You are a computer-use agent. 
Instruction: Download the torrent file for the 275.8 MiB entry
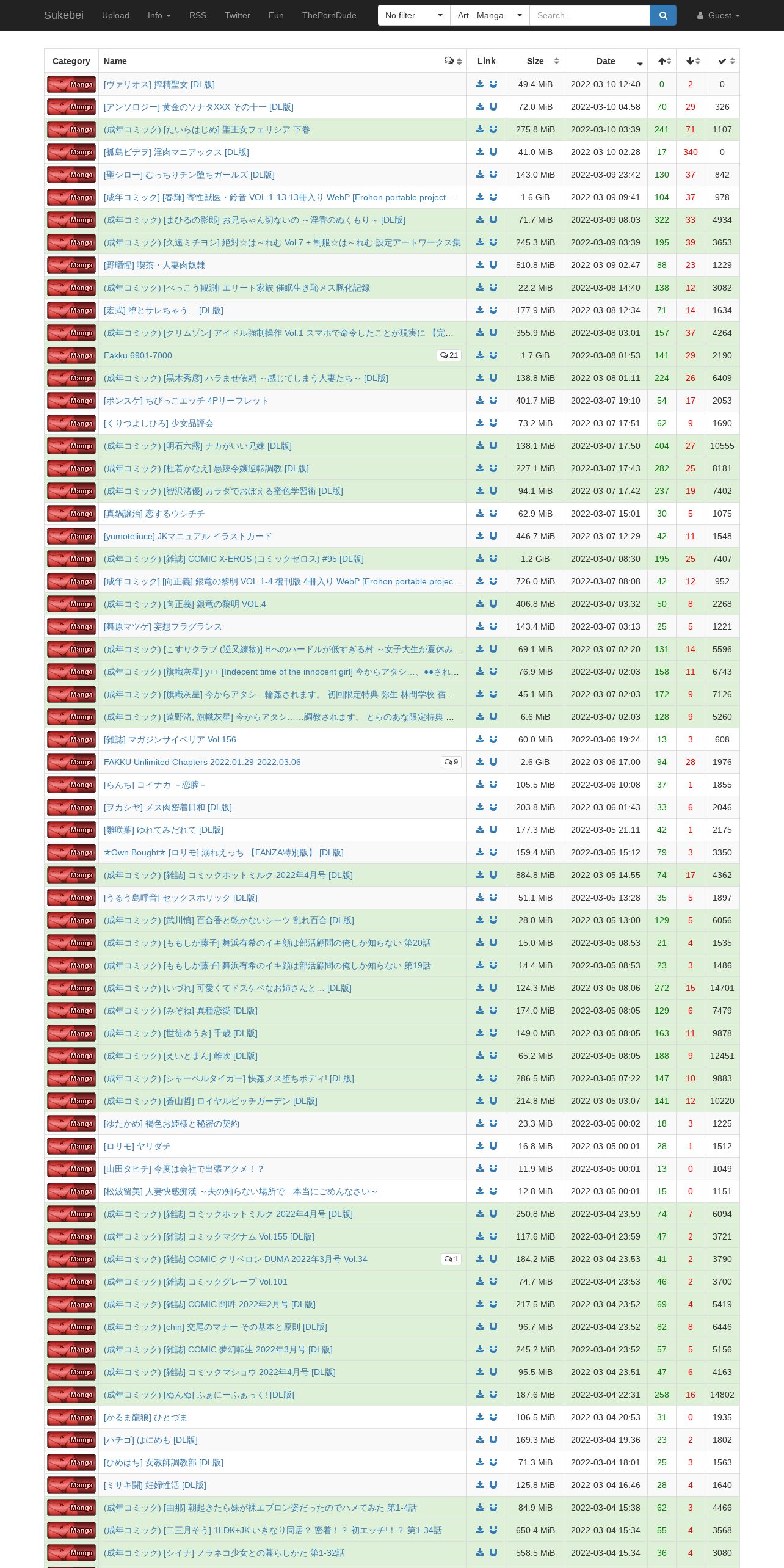tap(480, 129)
